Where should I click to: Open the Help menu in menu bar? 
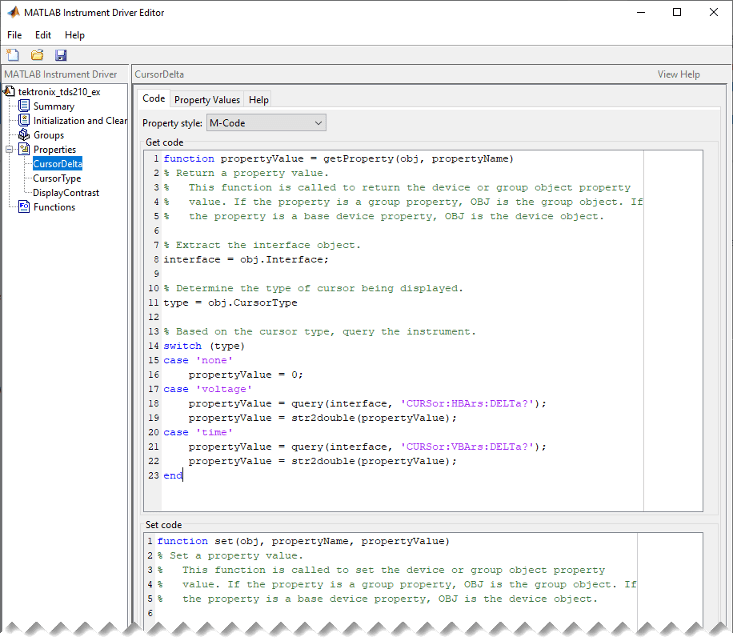click(75, 35)
